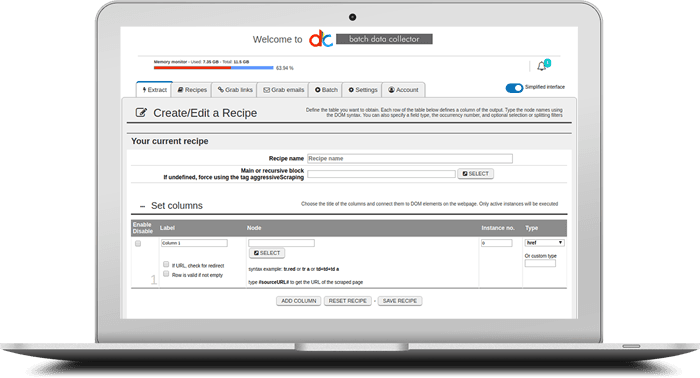Open the notification bell icon
700x378 pixels.
pos(542,66)
